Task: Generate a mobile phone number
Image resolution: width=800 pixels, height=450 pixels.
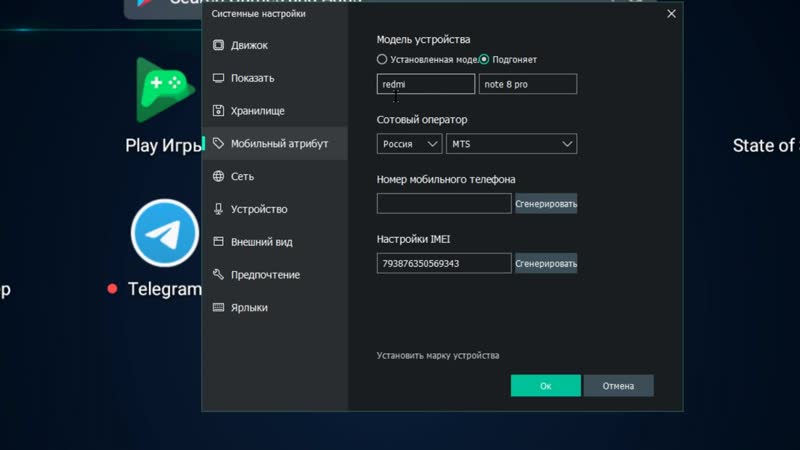Action: 546,204
